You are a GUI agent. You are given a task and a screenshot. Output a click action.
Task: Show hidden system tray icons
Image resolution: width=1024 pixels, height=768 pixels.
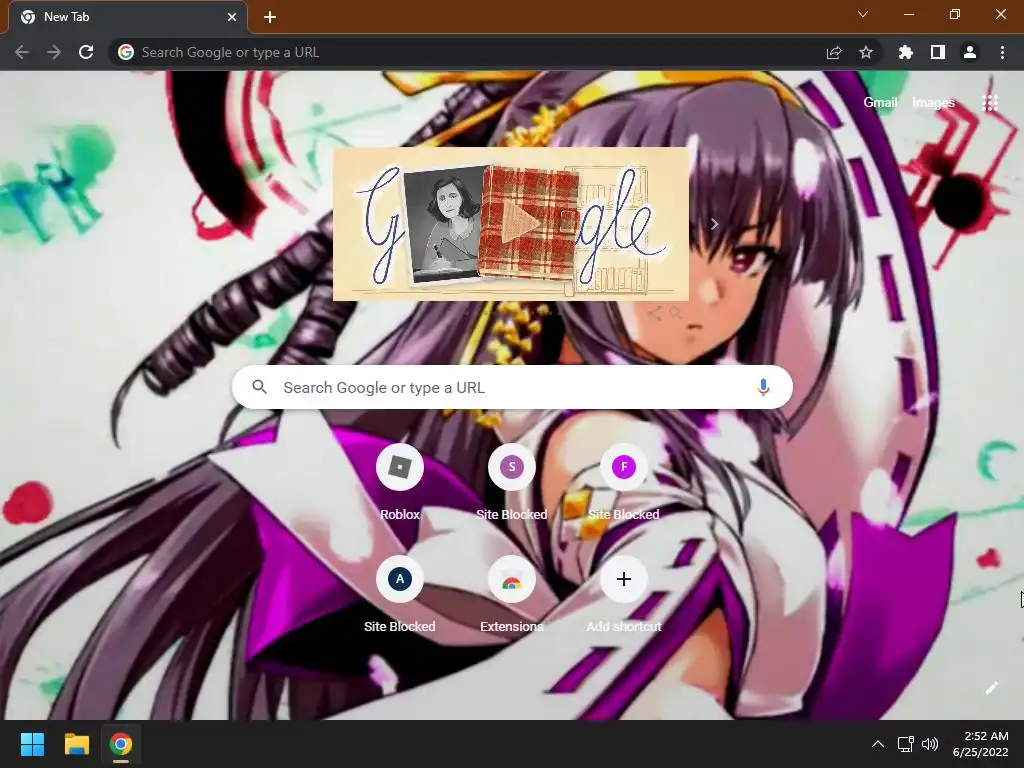(x=878, y=744)
